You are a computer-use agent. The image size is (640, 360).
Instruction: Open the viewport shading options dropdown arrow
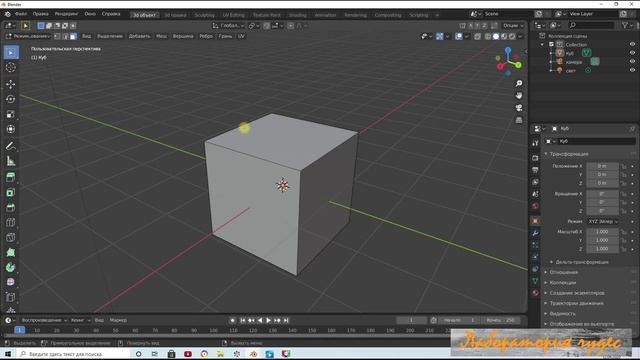click(520, 36)
